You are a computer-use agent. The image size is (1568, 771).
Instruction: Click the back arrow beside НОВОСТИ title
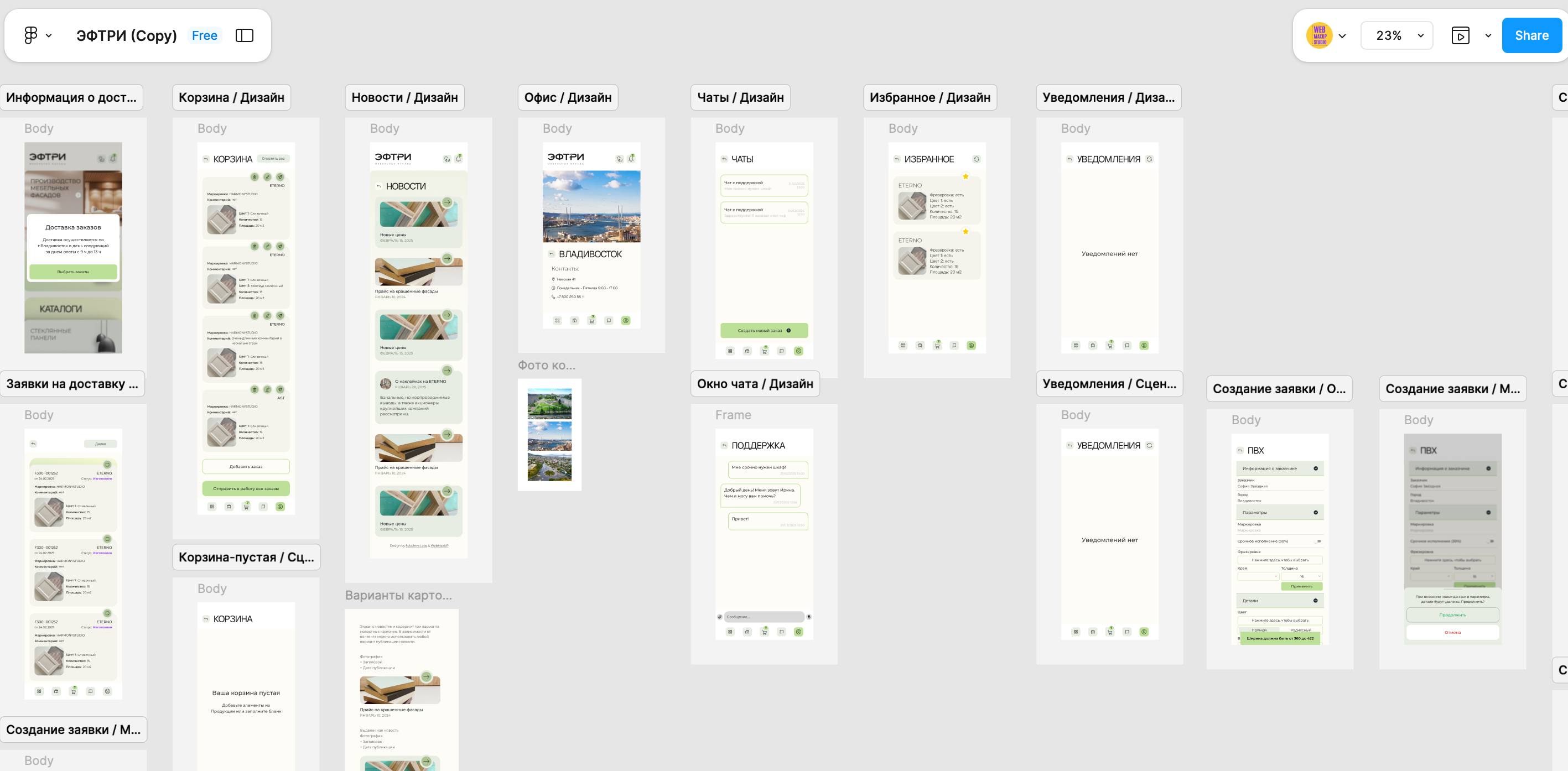pos(378,187)
